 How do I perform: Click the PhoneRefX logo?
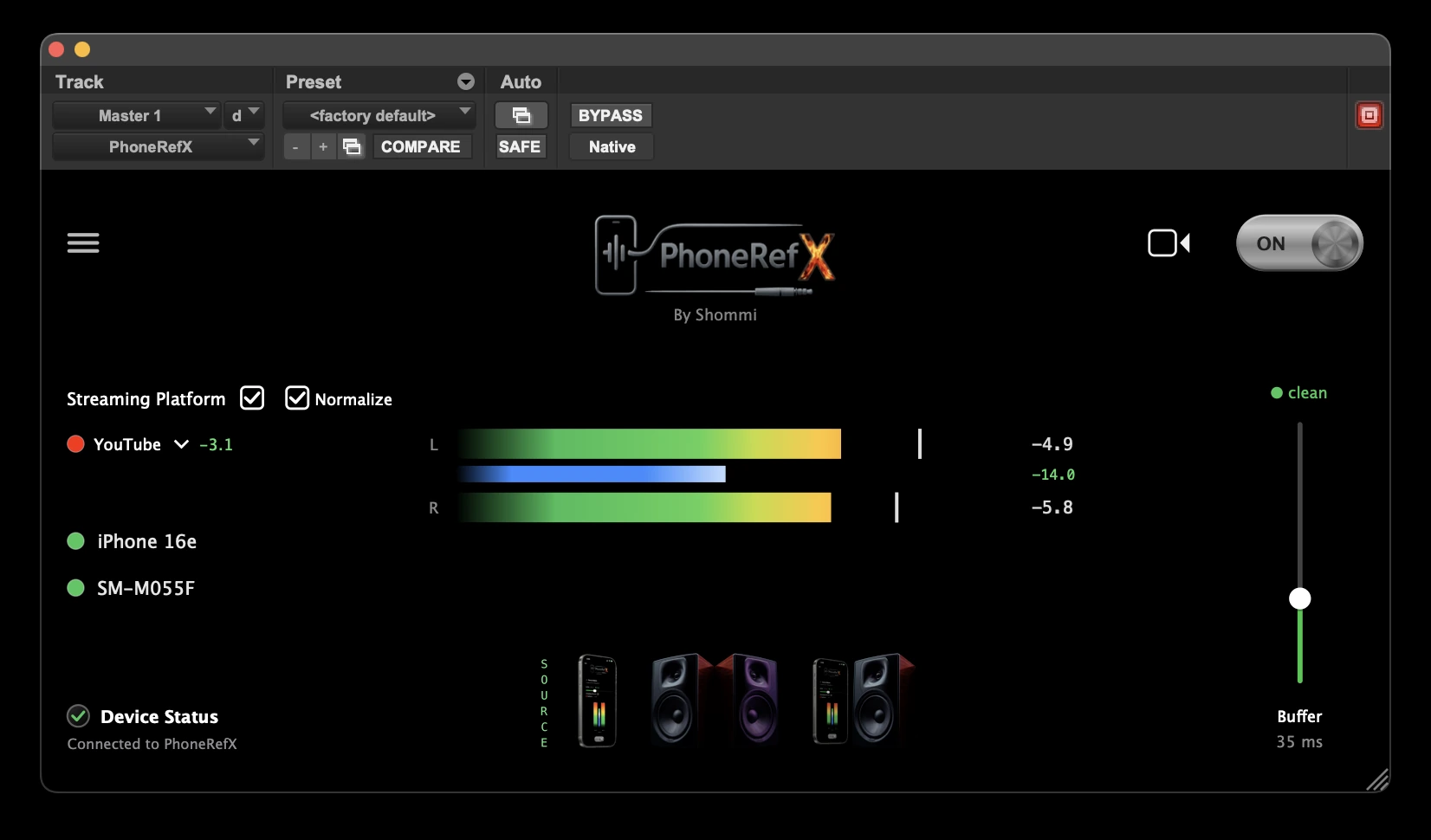point(715,255)
